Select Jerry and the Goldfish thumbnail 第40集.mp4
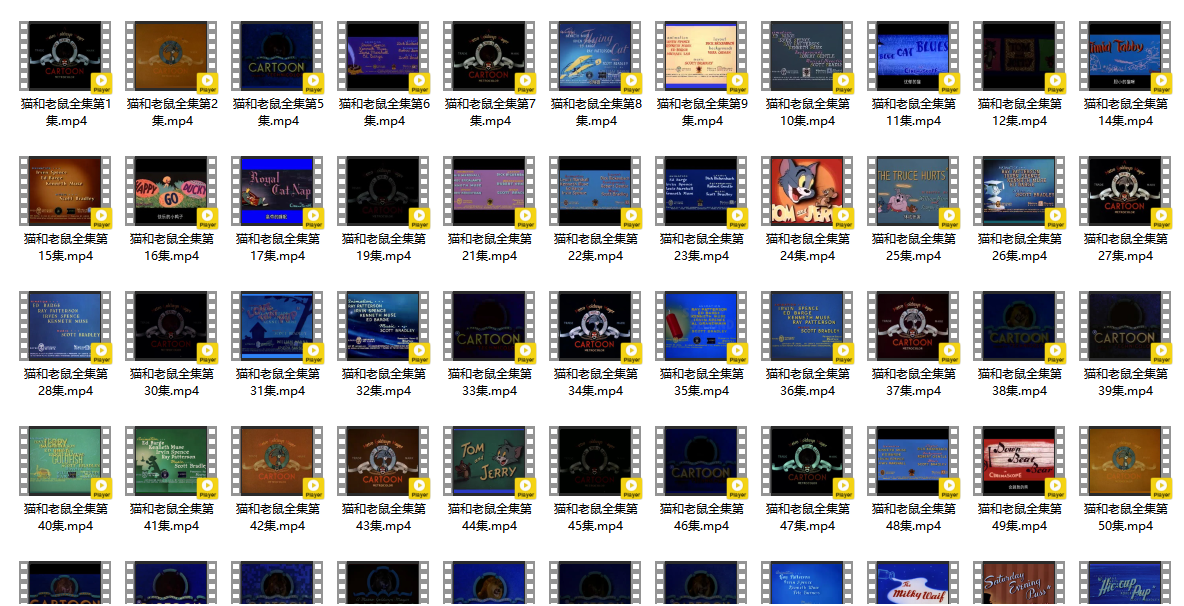 point(66,462)
